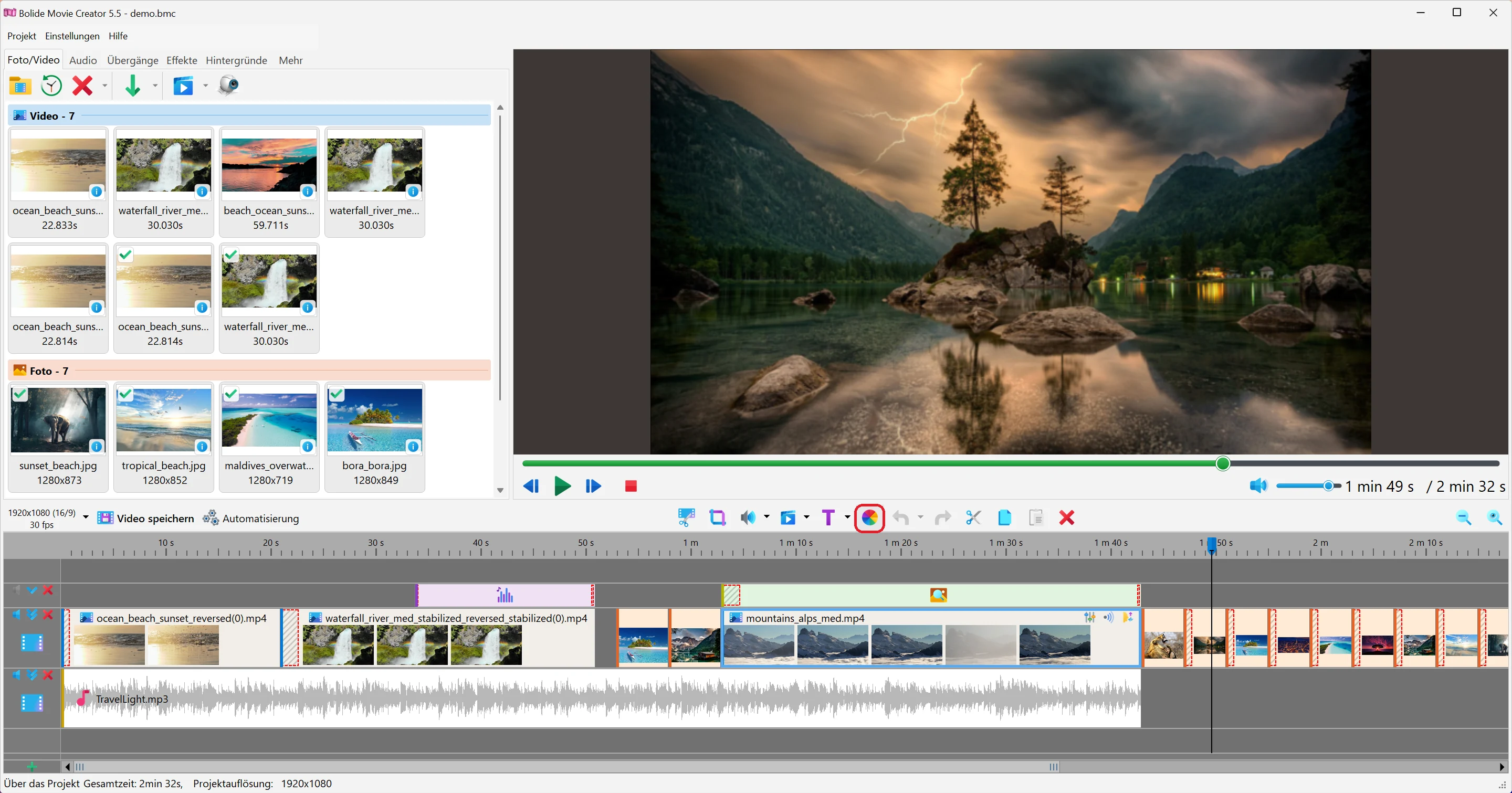Open dropdown next to audio speaker tool
This screenshot has width=1512, height=793.
click(766, 517)
